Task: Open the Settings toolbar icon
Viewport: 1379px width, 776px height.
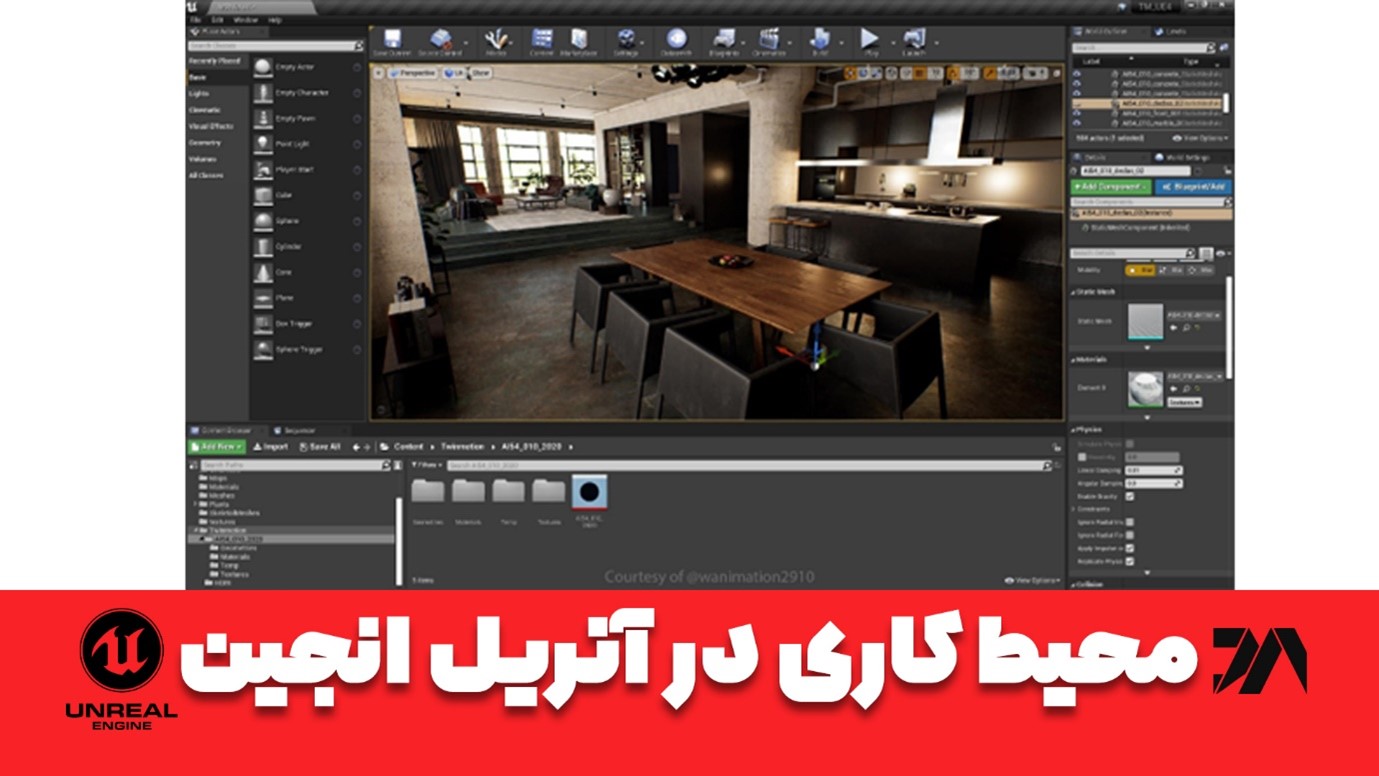Action: (625, 40)
